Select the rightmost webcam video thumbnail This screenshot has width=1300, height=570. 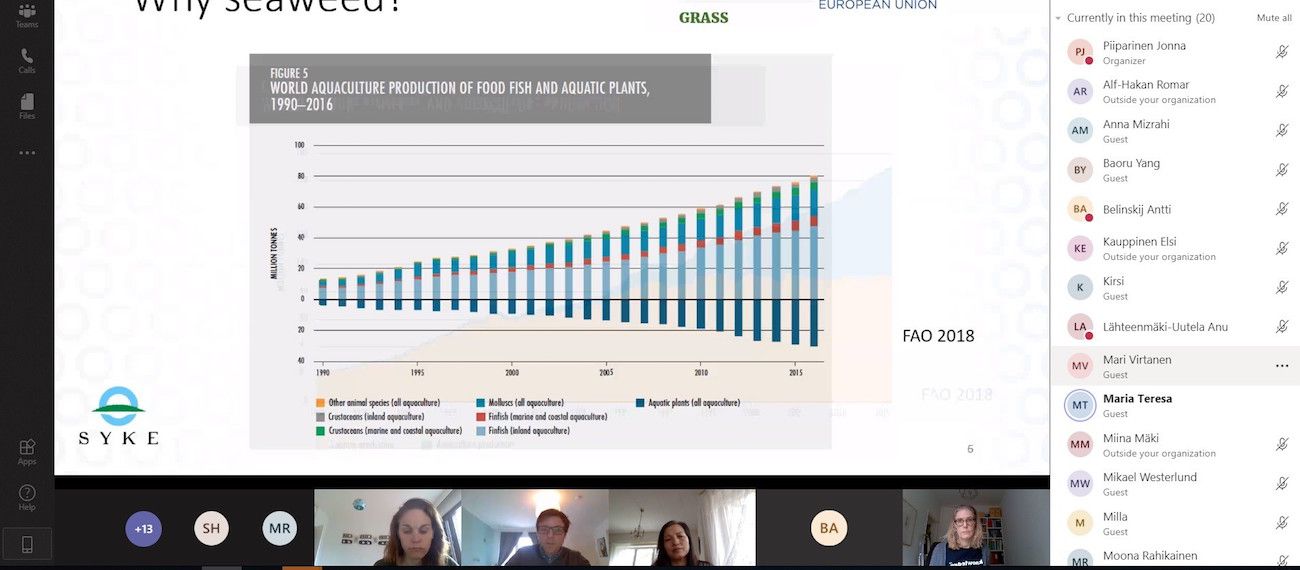975,528
